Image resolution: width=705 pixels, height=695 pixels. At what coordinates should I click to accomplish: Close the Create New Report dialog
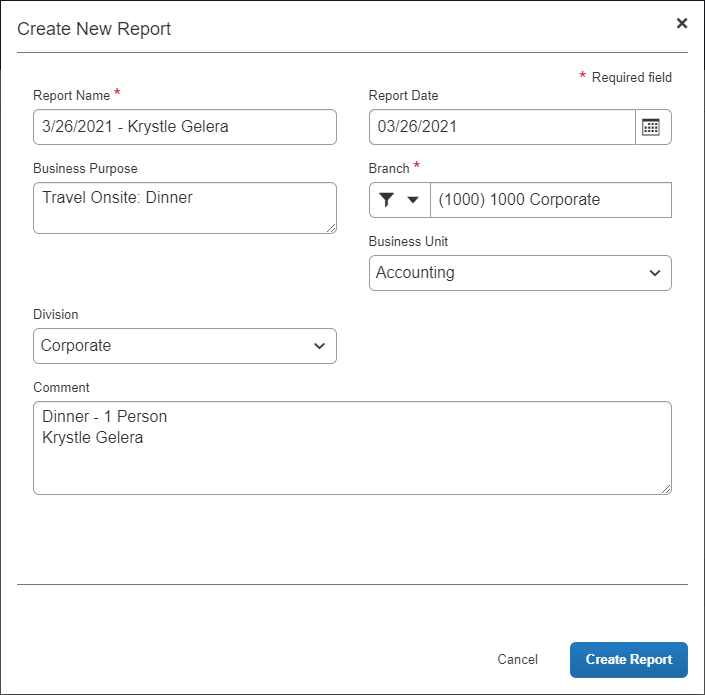click(682, 23)
